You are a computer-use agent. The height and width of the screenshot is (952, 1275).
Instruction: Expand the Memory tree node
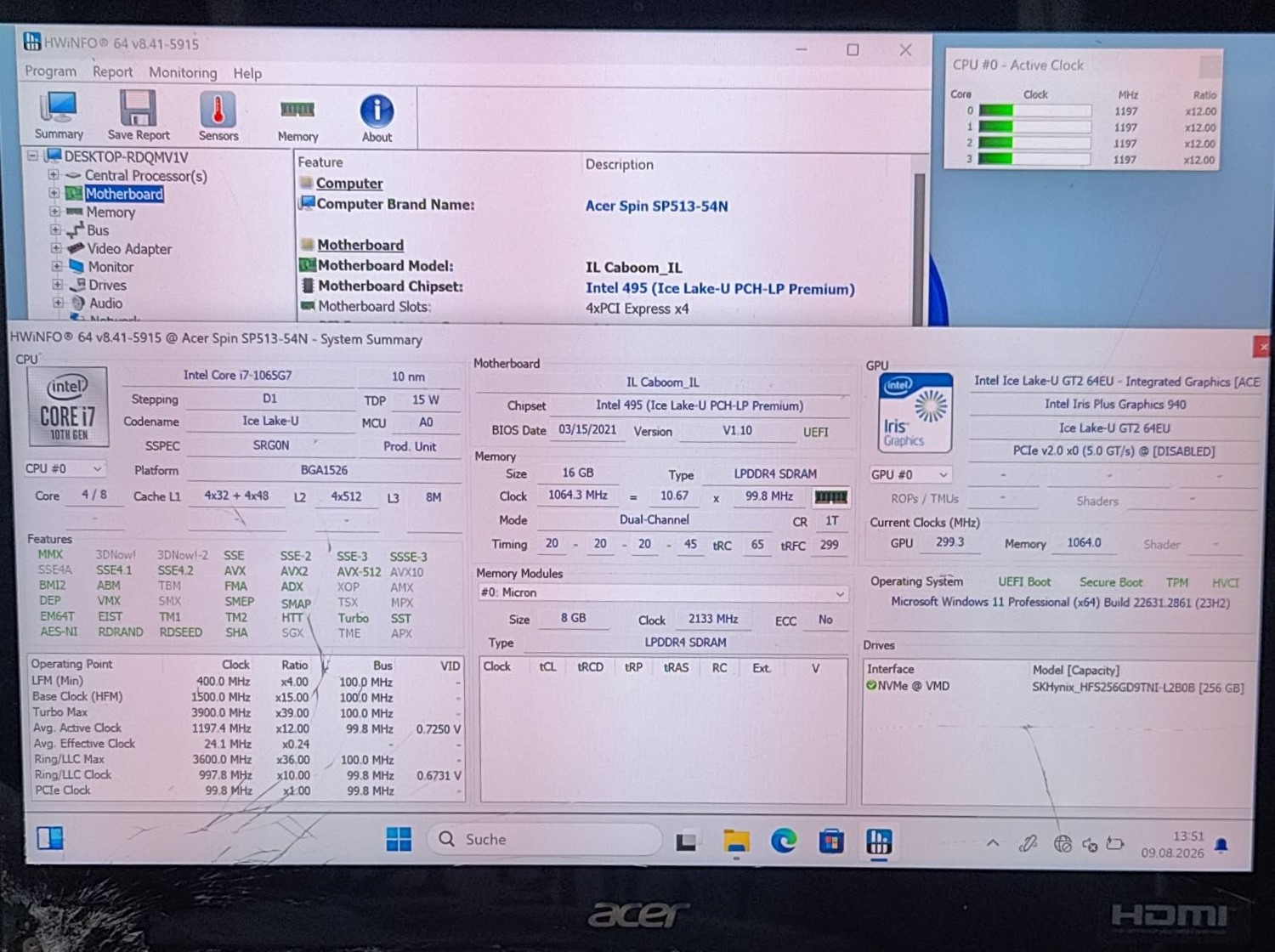[x=54, y=212]
